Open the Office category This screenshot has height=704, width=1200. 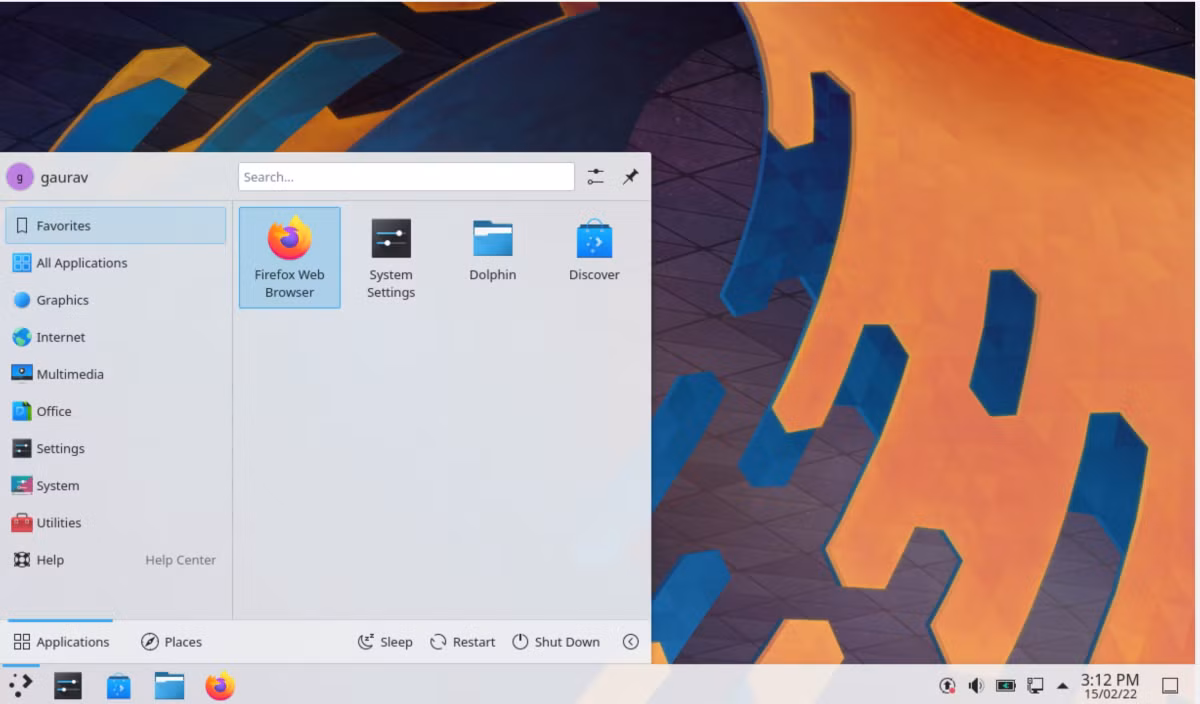[x=116, y=411]
